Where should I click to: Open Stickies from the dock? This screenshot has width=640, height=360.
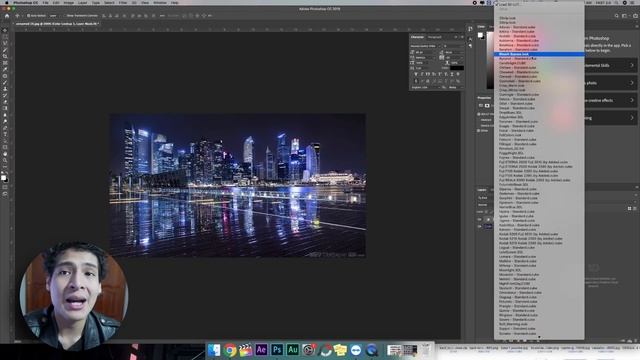point(340,350)
